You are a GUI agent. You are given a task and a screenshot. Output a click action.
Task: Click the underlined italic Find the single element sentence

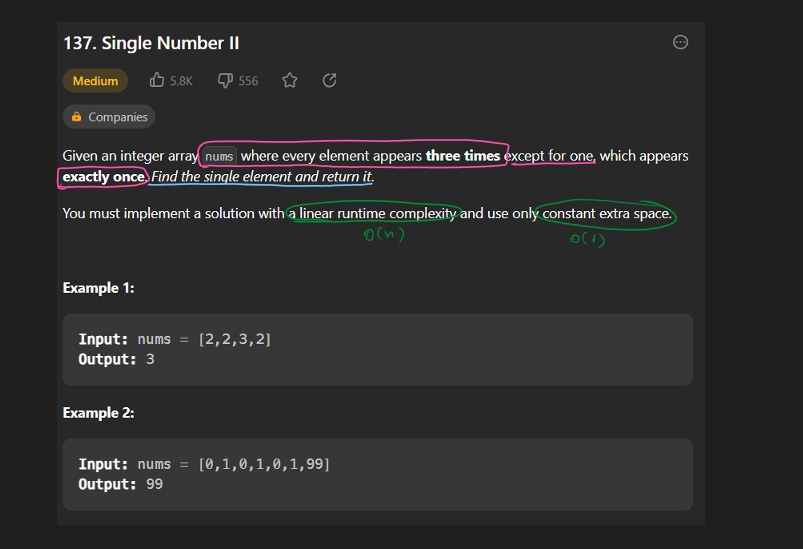[262, 177]
